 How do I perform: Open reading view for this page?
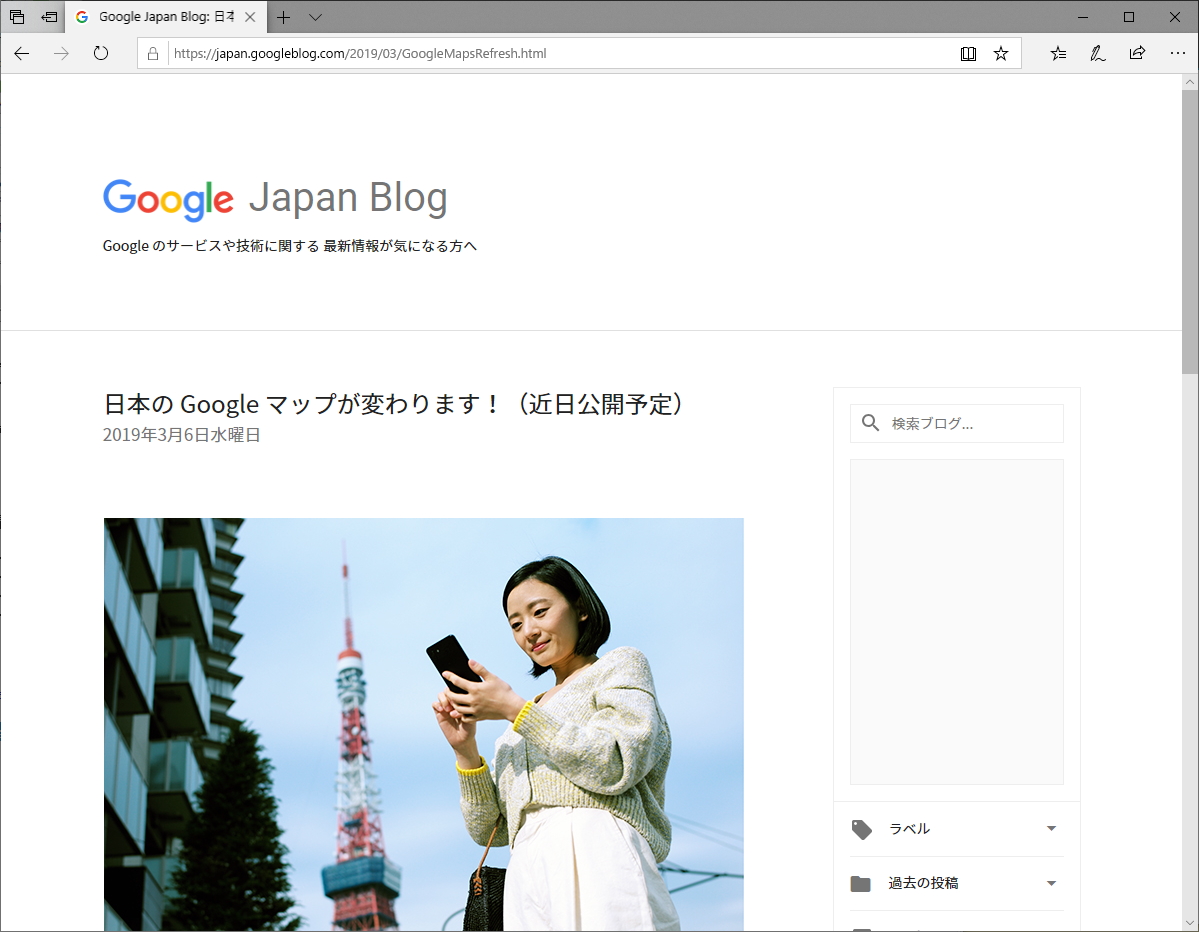pos(968,53)
